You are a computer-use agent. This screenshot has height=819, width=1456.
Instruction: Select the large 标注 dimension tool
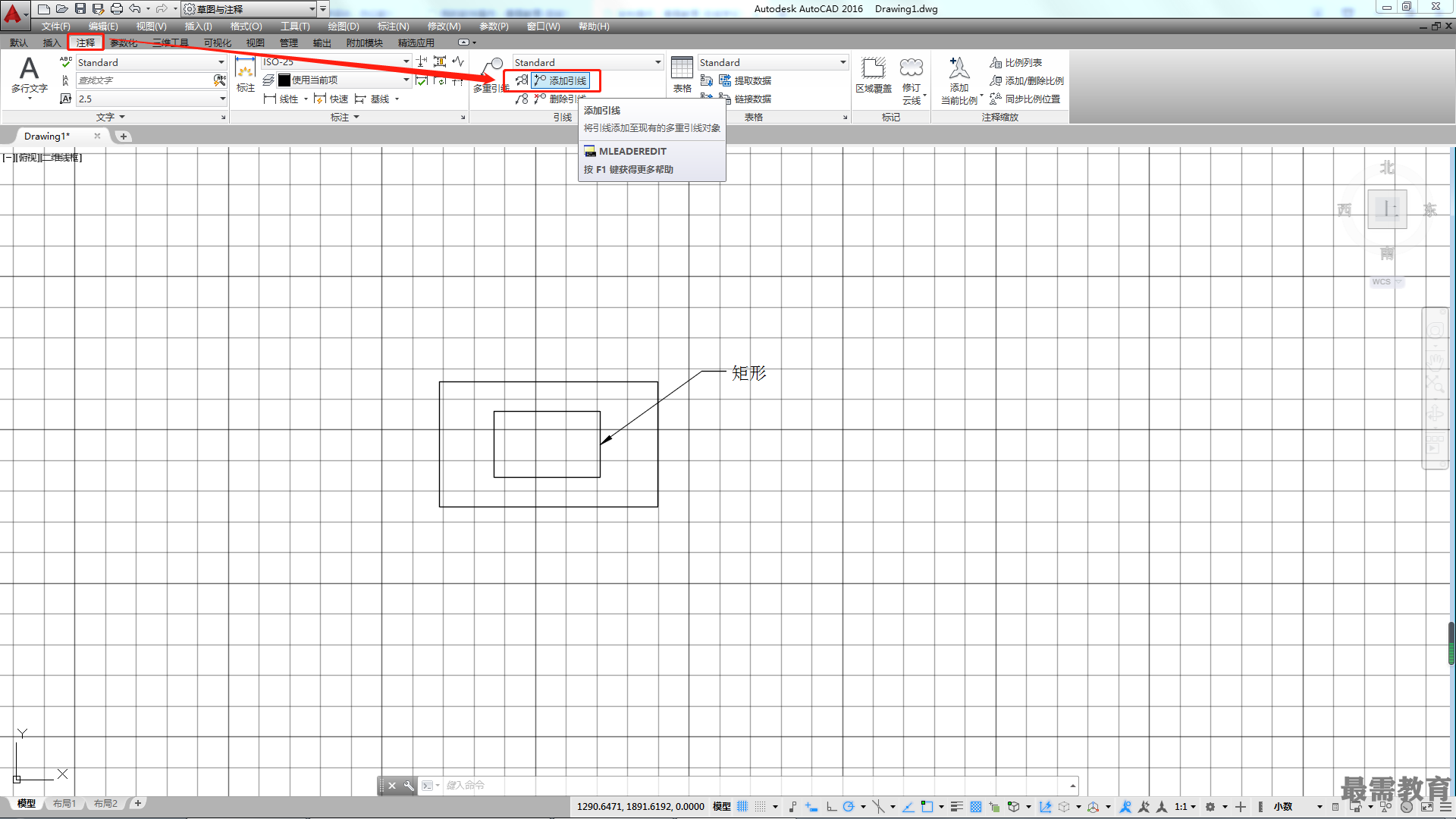[x=245, y=75]
